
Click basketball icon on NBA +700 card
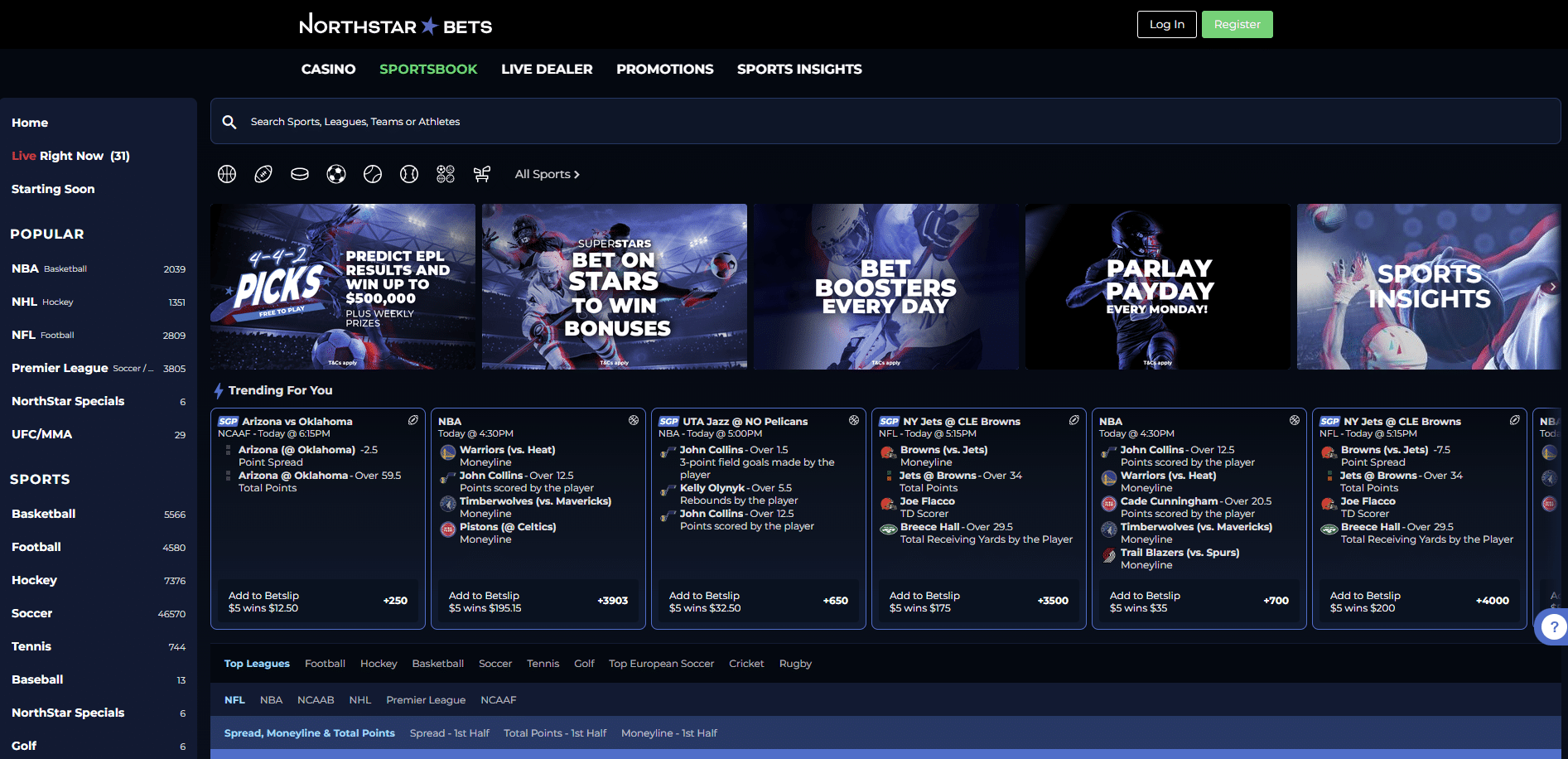pyautogui.click(x=1295, y=420)
